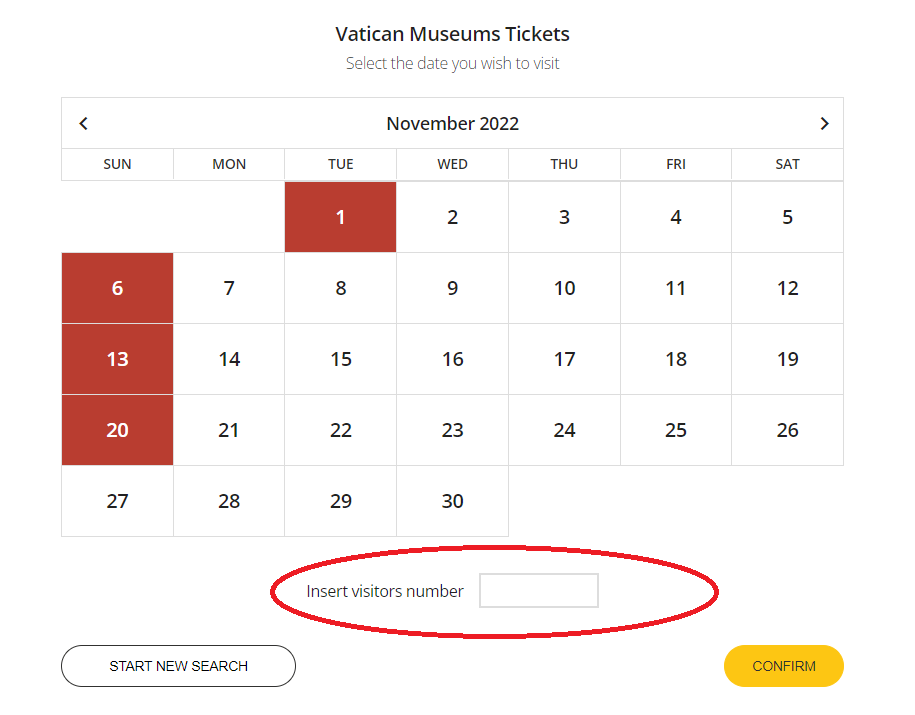Click the red Sunday date 20
The image size is (915, 715).
pyautogui.click(x=117, y=430)
